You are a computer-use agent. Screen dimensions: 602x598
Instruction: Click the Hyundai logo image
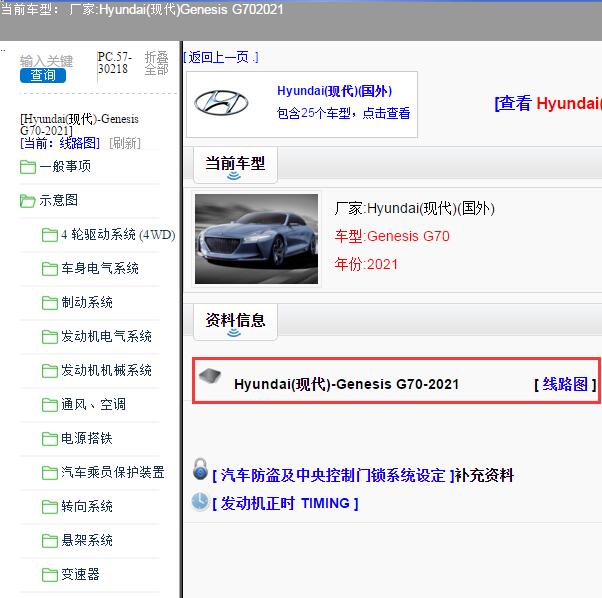(221, 102)
